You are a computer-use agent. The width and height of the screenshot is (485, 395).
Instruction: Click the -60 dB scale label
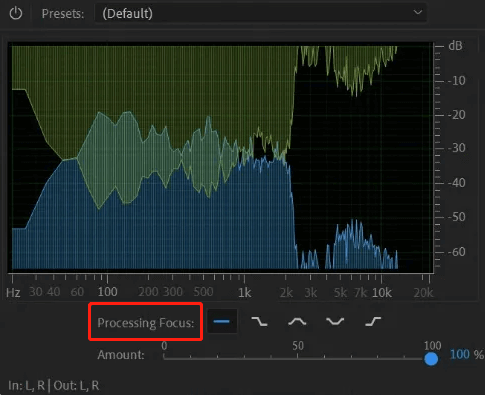pyautogui.click(x=457, y=252)
